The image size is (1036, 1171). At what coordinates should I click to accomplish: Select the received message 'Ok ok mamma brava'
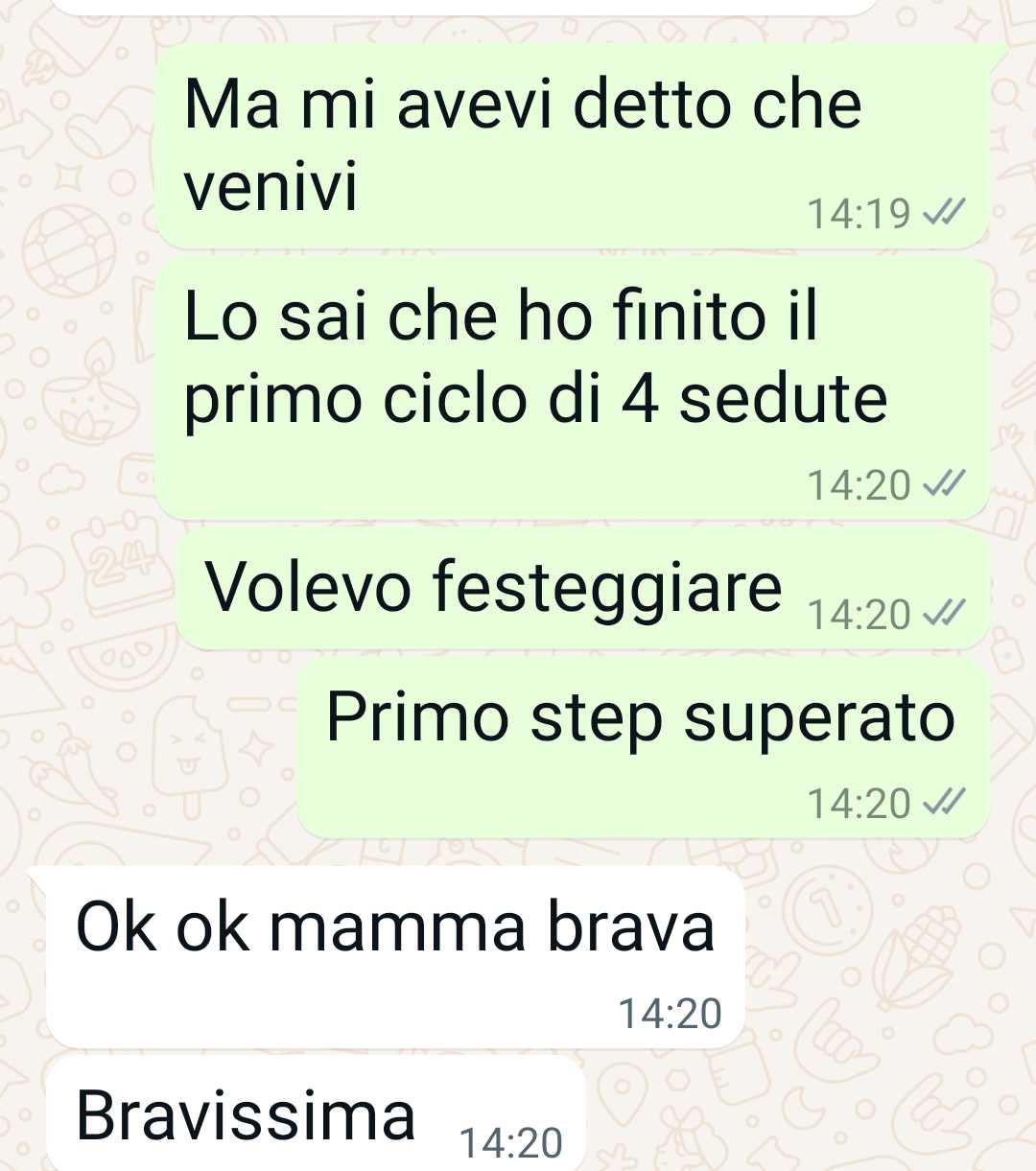click(x=395, y=957)
